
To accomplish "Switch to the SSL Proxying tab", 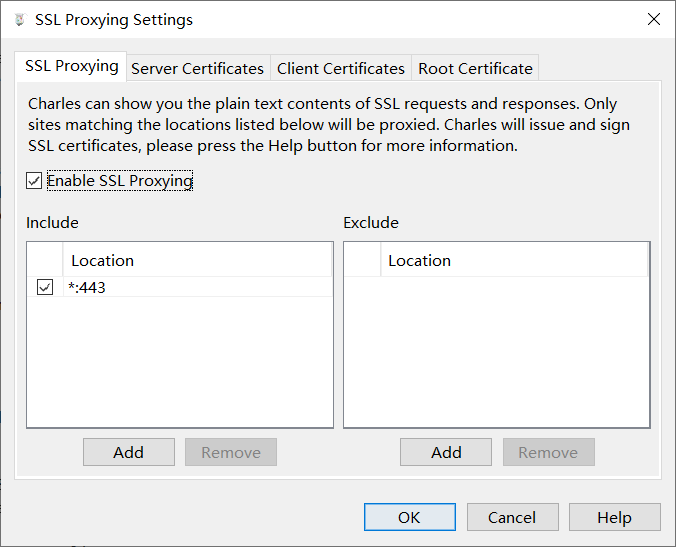I will click(72, 67).
